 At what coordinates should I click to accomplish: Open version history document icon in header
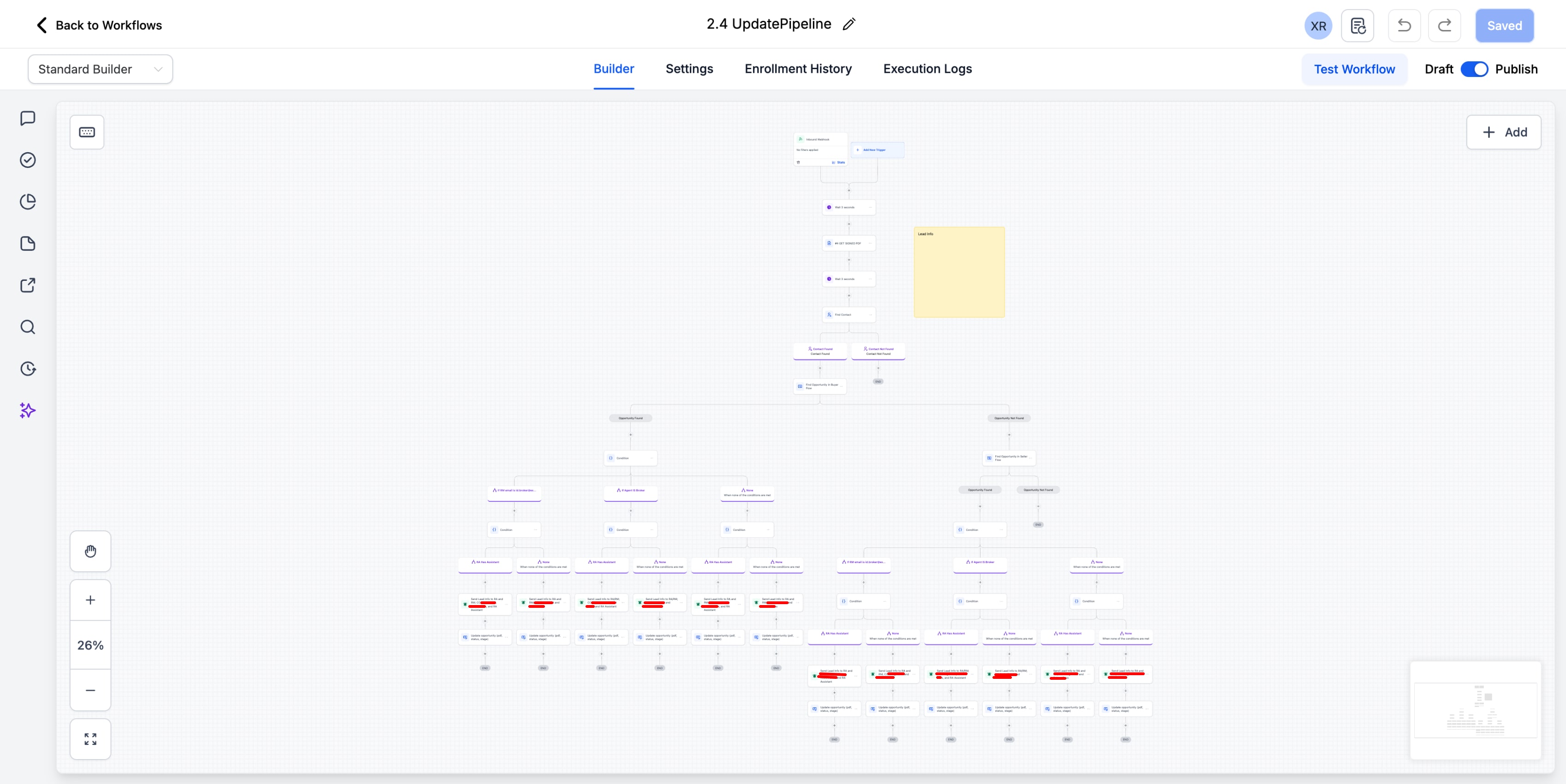point(1357,25)
